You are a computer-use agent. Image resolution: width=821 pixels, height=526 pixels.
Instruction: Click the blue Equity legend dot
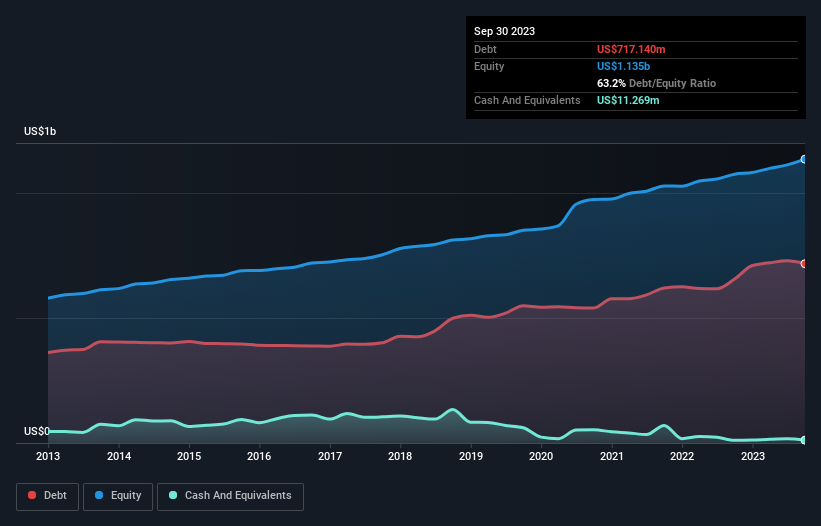pos(99,495)
